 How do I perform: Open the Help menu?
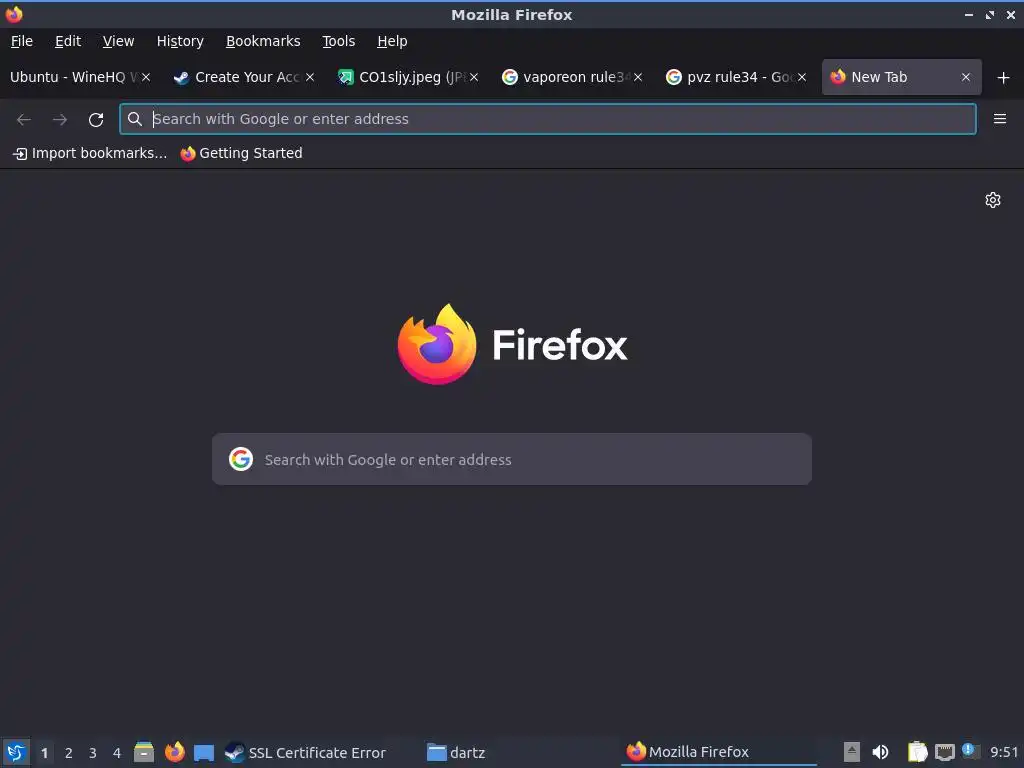[x=392, y=41]
